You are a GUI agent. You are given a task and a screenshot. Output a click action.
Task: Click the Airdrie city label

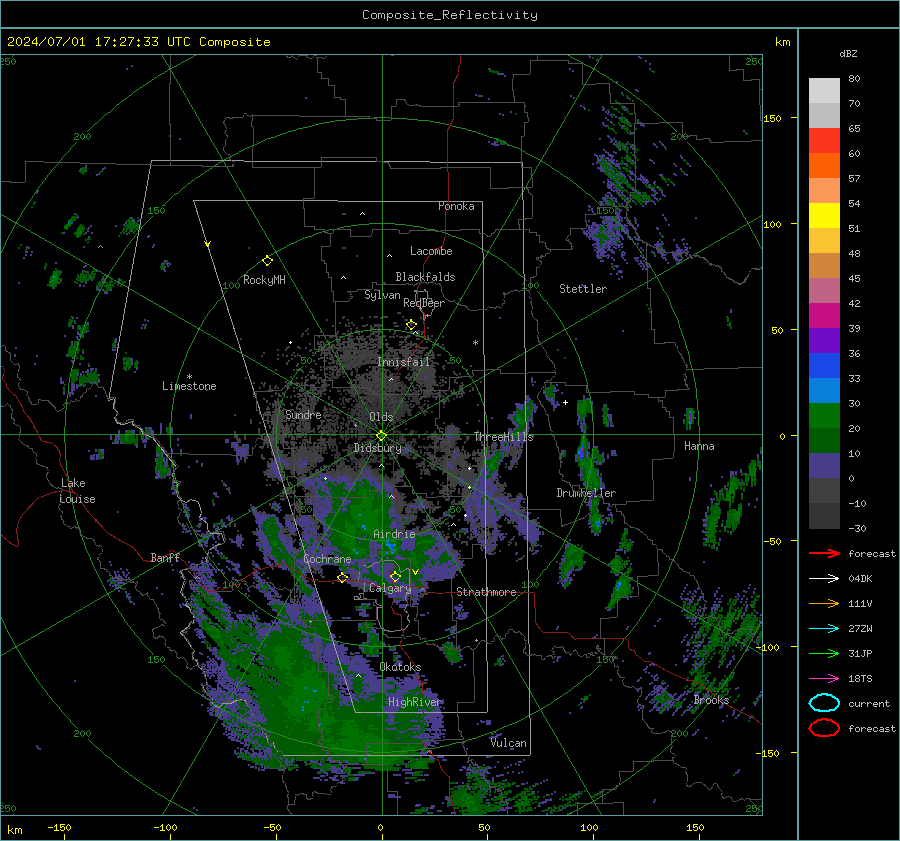394,534
